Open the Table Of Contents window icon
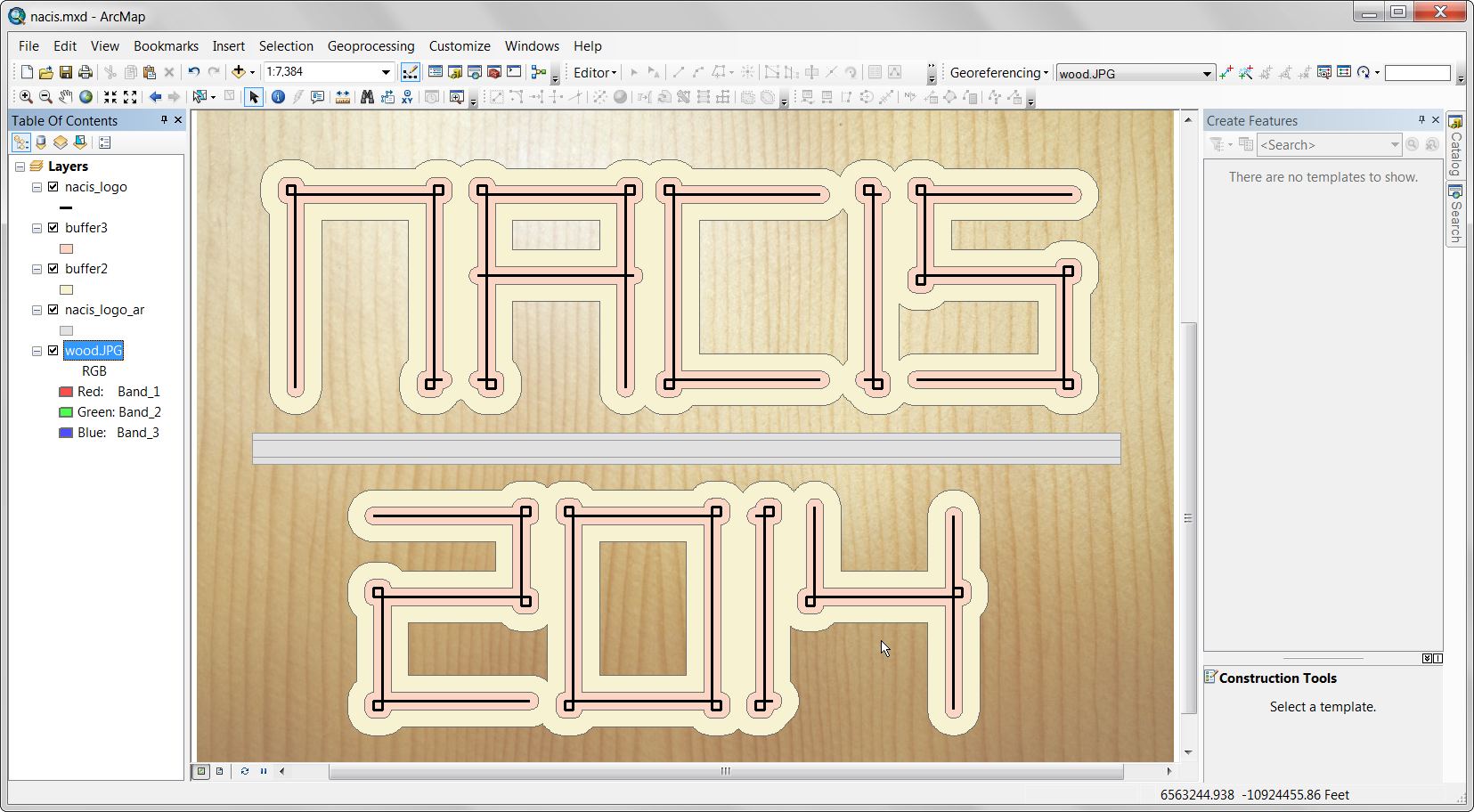Viewport: 1474px width, 812px height. click(x=436, y=72)
